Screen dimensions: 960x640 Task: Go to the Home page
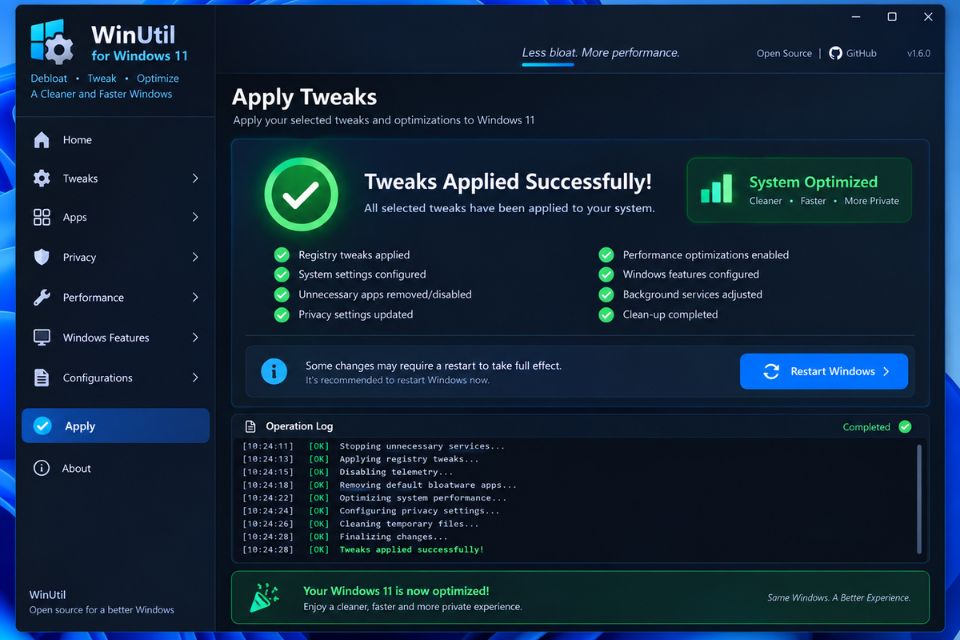(116, 140)
